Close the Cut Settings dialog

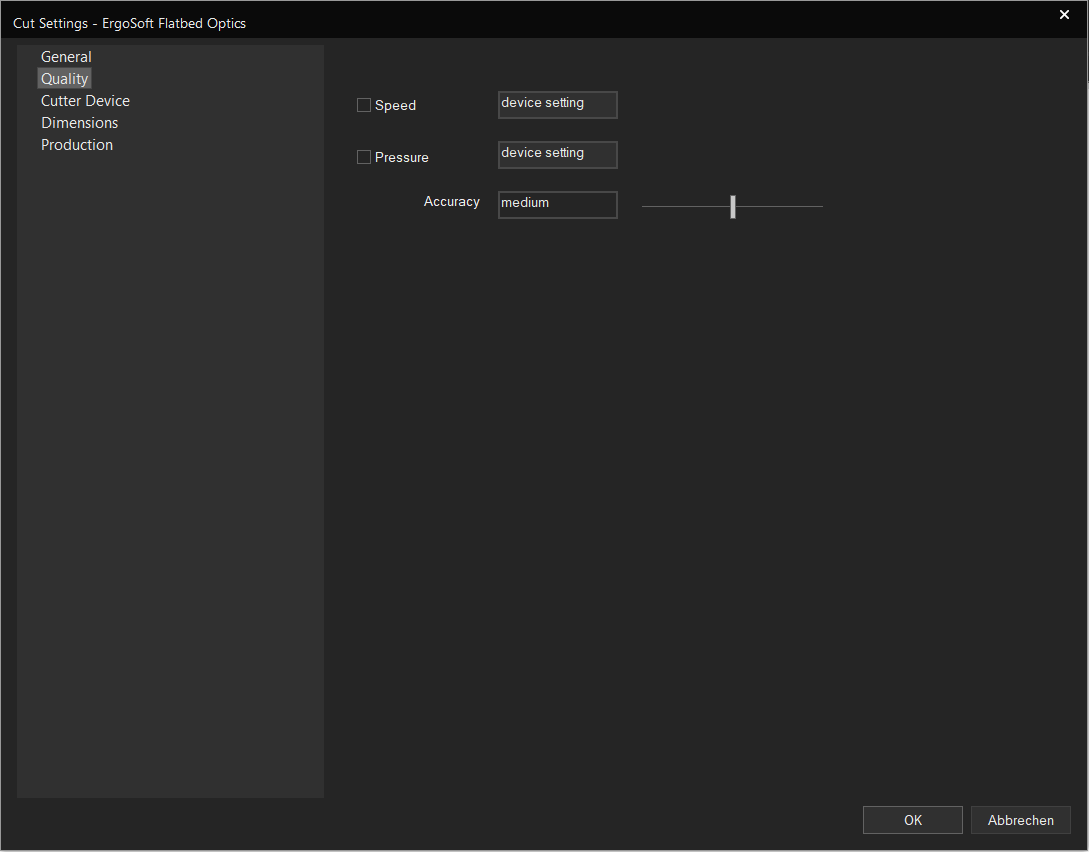click(1064, 15)
